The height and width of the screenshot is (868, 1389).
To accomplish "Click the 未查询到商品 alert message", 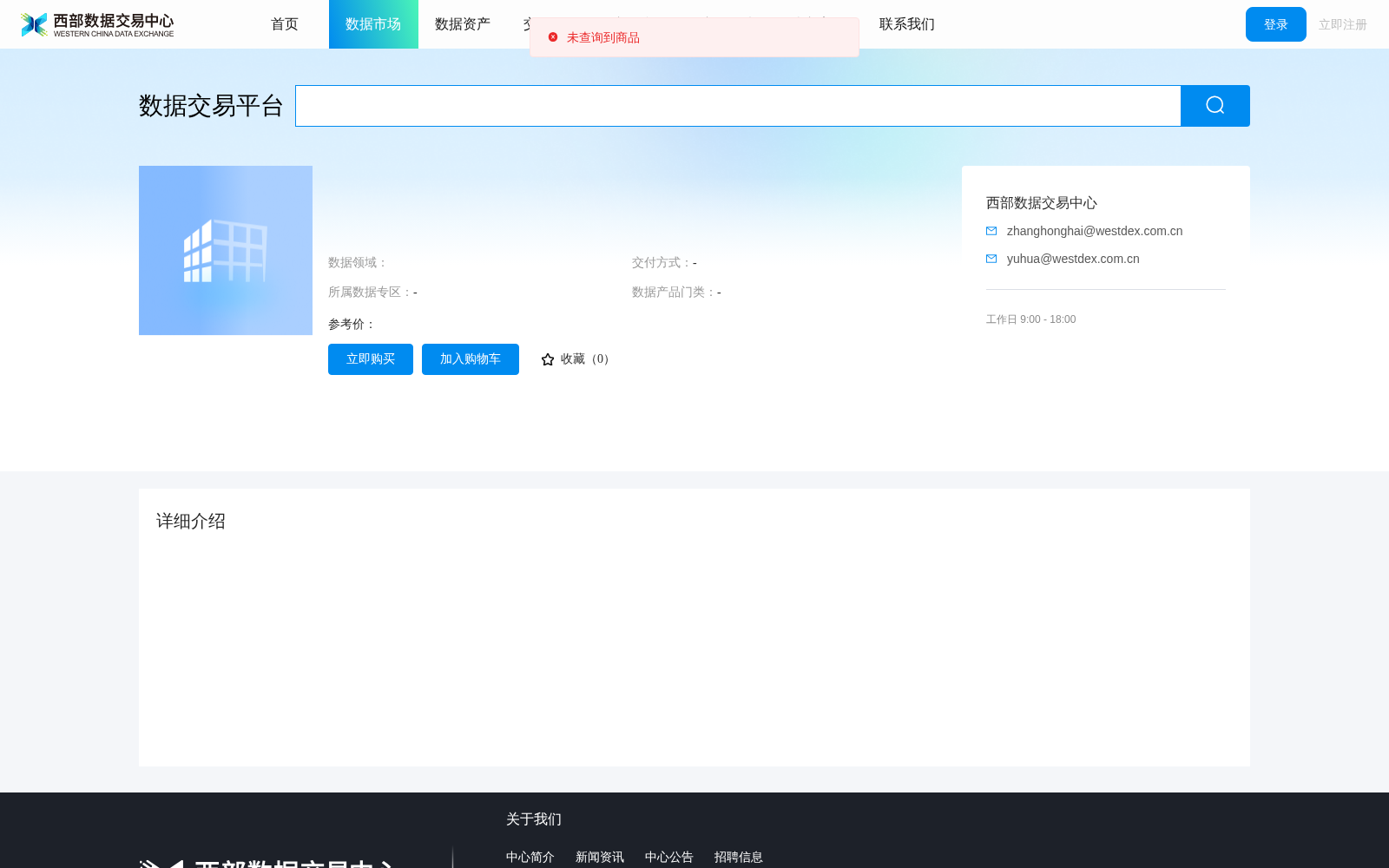I will tap(603, 37).
